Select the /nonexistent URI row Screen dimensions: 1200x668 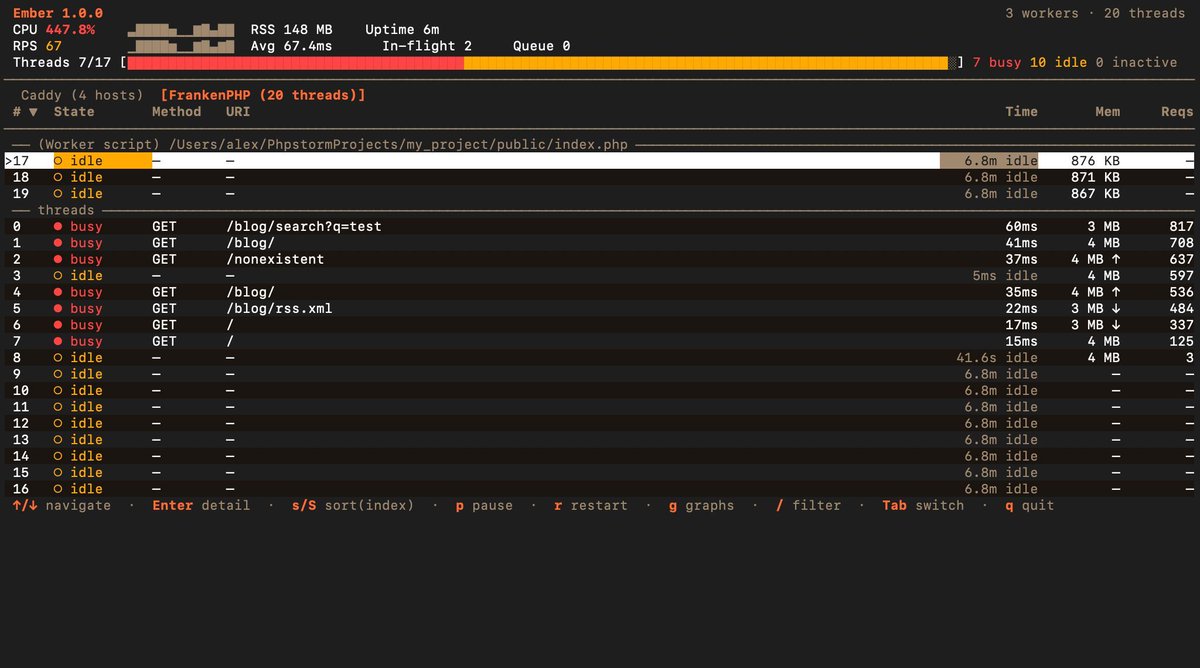[x=275, y=259]
